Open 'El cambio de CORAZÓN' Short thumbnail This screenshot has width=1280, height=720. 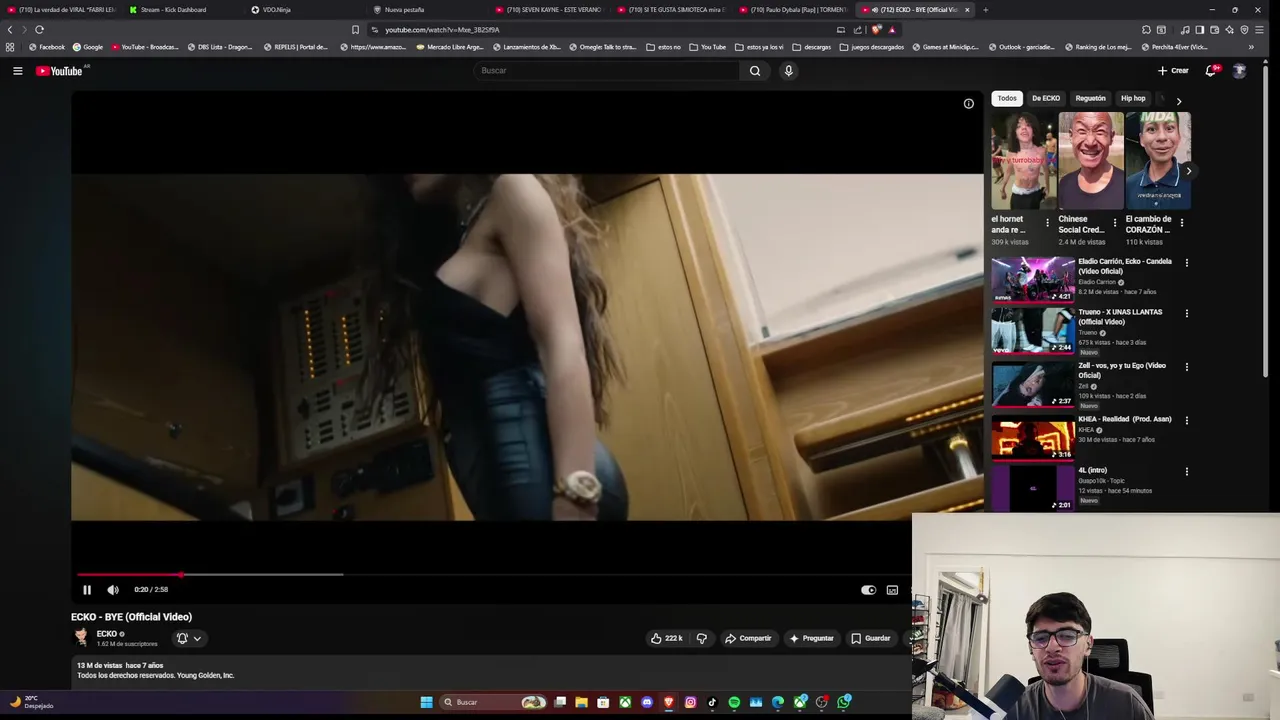point(1158,161)
